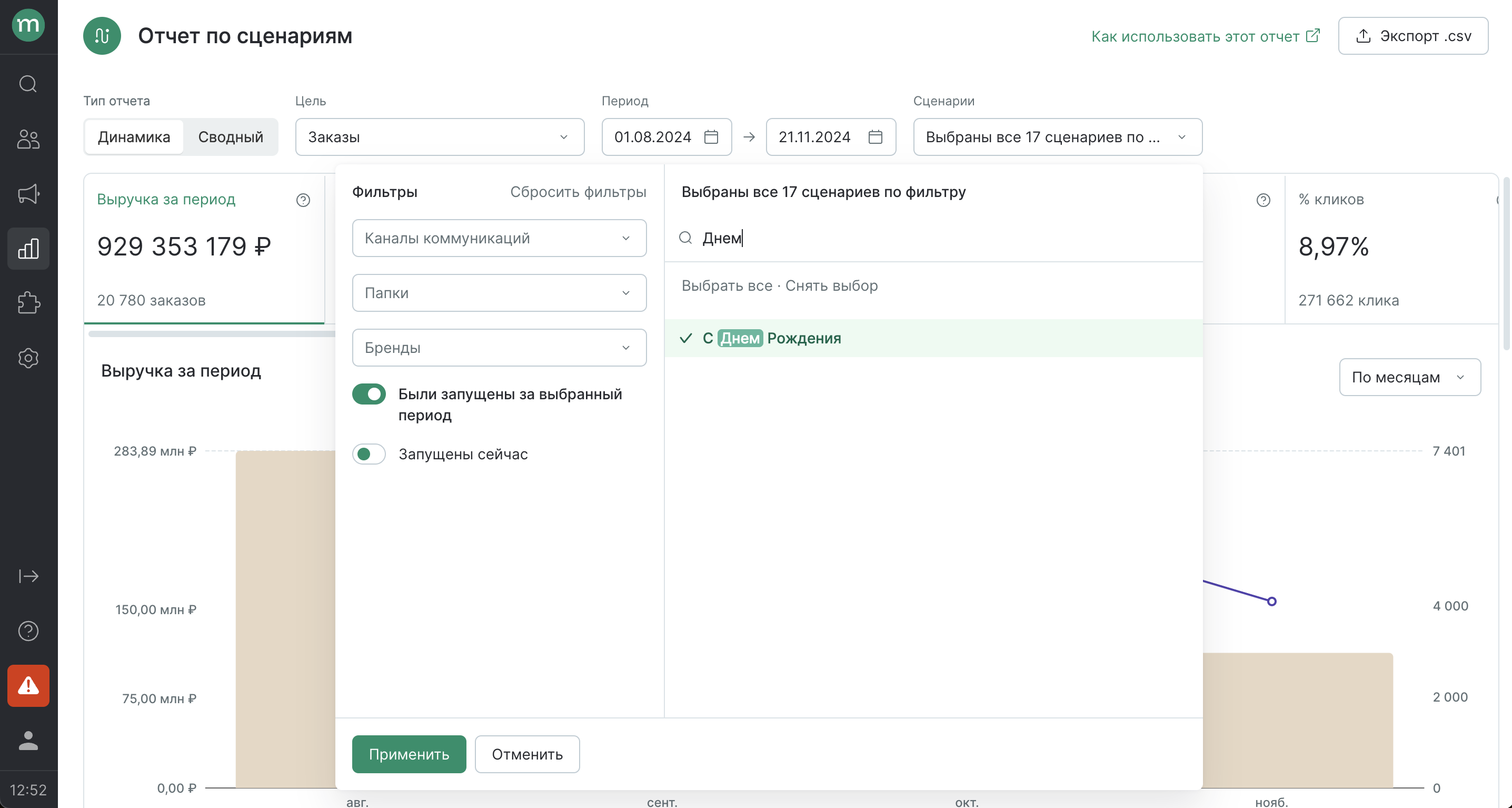The image size is (1512, 808).
Task: Click the horizontal scrollbar under metric cards
Action: [211, 333]
